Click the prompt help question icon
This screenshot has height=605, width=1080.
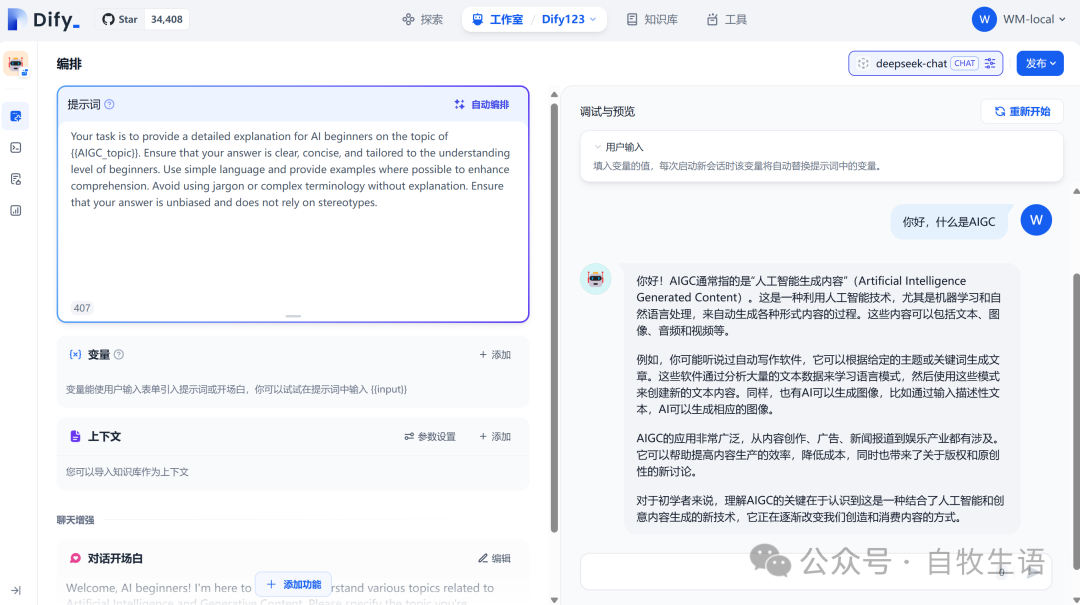pos(110,104)
